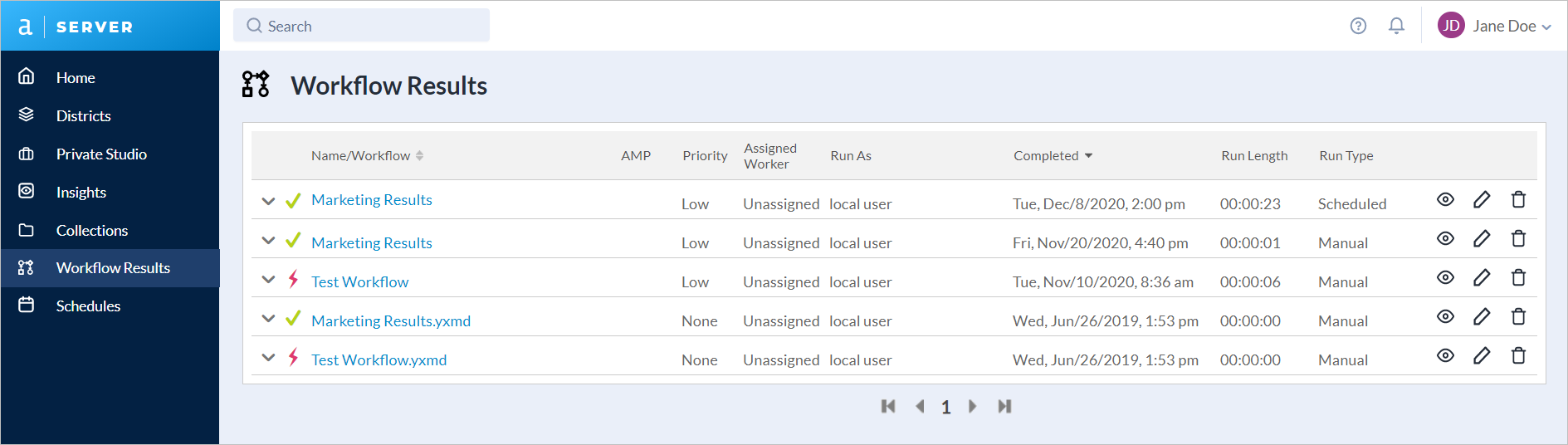Viewport: 1568px width, 445px height.
Task: Go to the last page of results
Action: coord(1004,406)
